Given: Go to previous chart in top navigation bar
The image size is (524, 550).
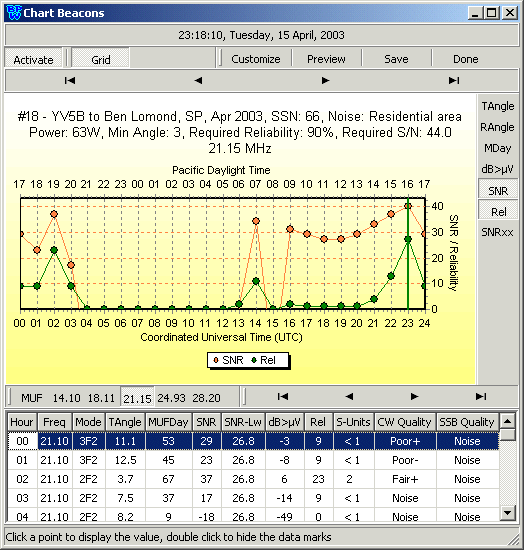Looking at the screenshot, I should click(198, 81).
